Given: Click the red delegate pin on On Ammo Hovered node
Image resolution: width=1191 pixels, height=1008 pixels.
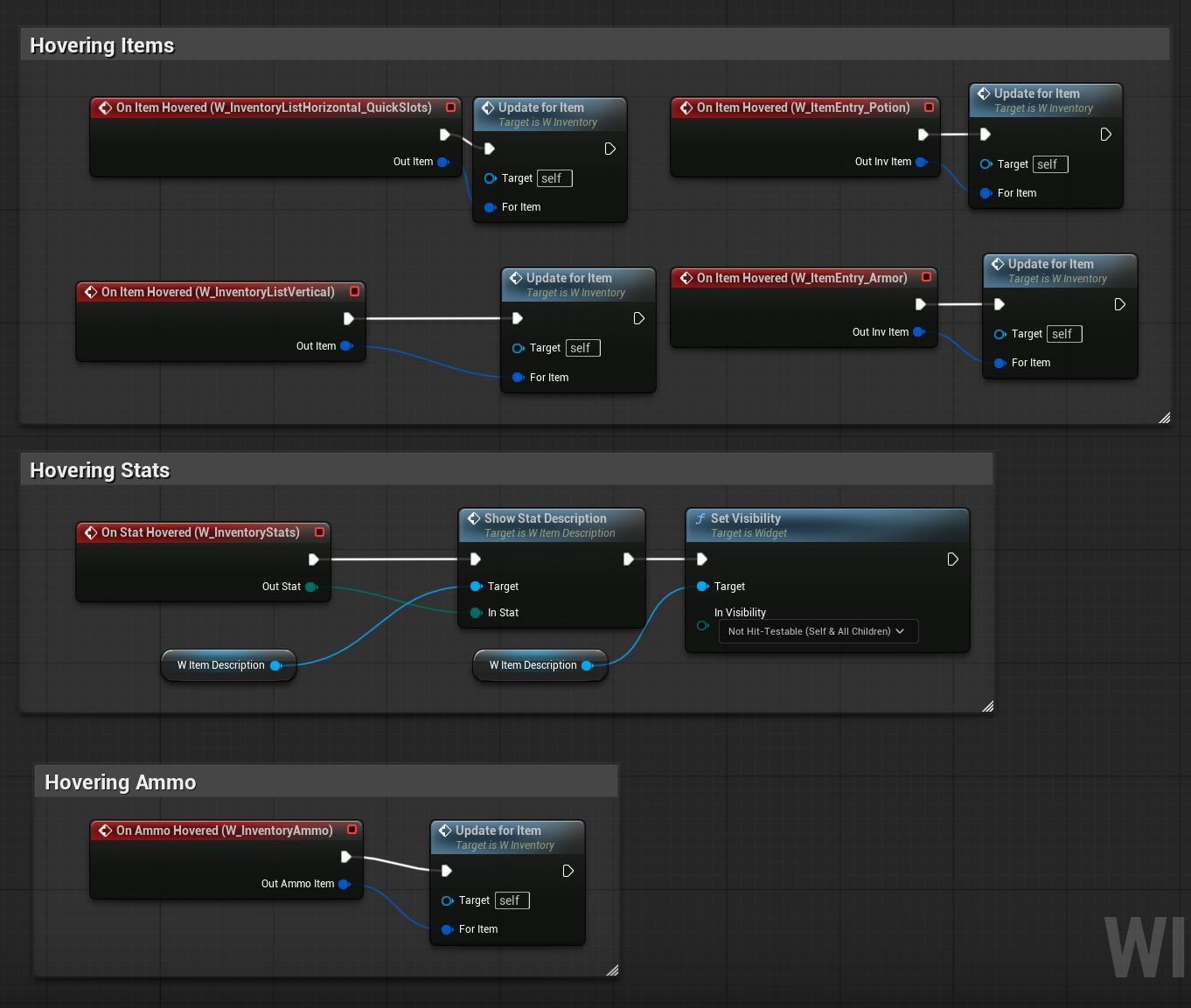Looking at the screenshot, I should pos(352,830).
